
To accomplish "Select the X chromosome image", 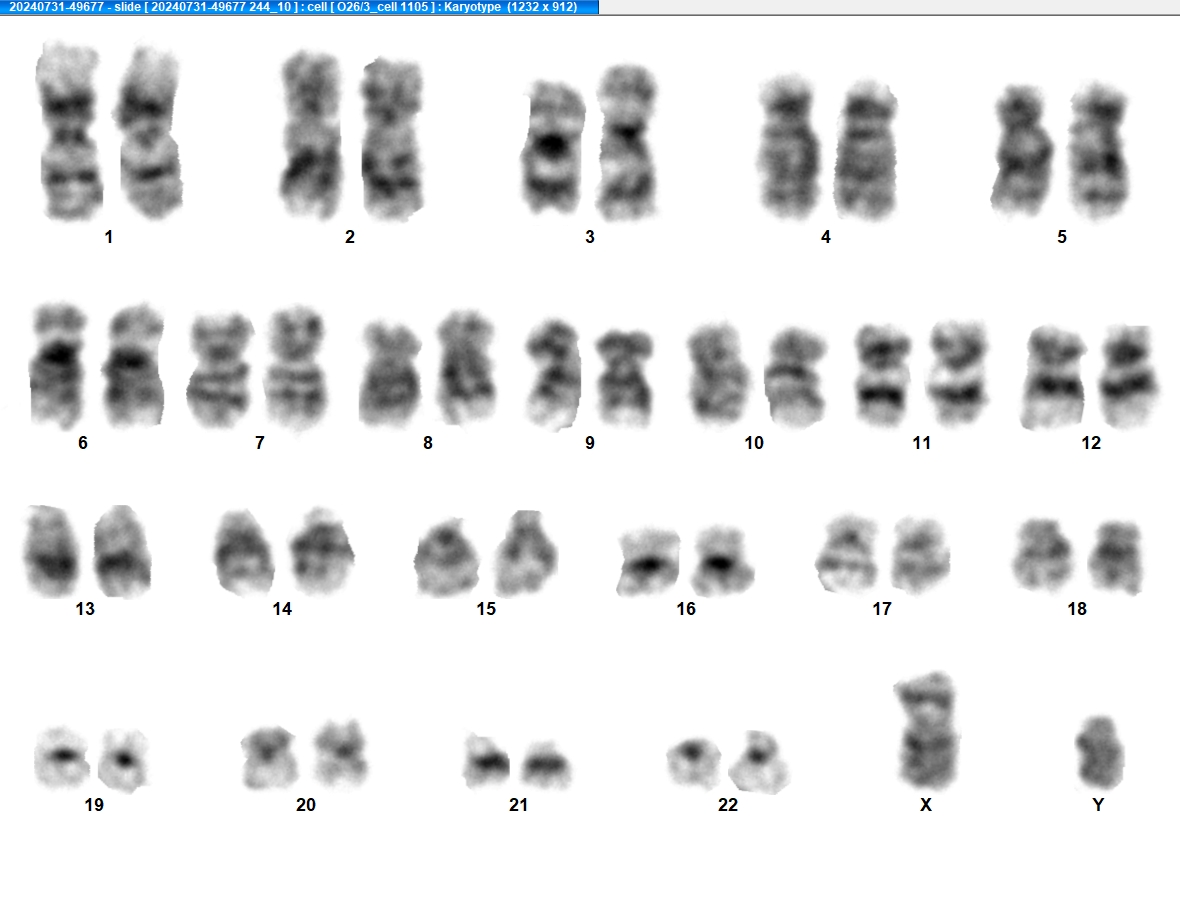I will (x=926, y=730).
